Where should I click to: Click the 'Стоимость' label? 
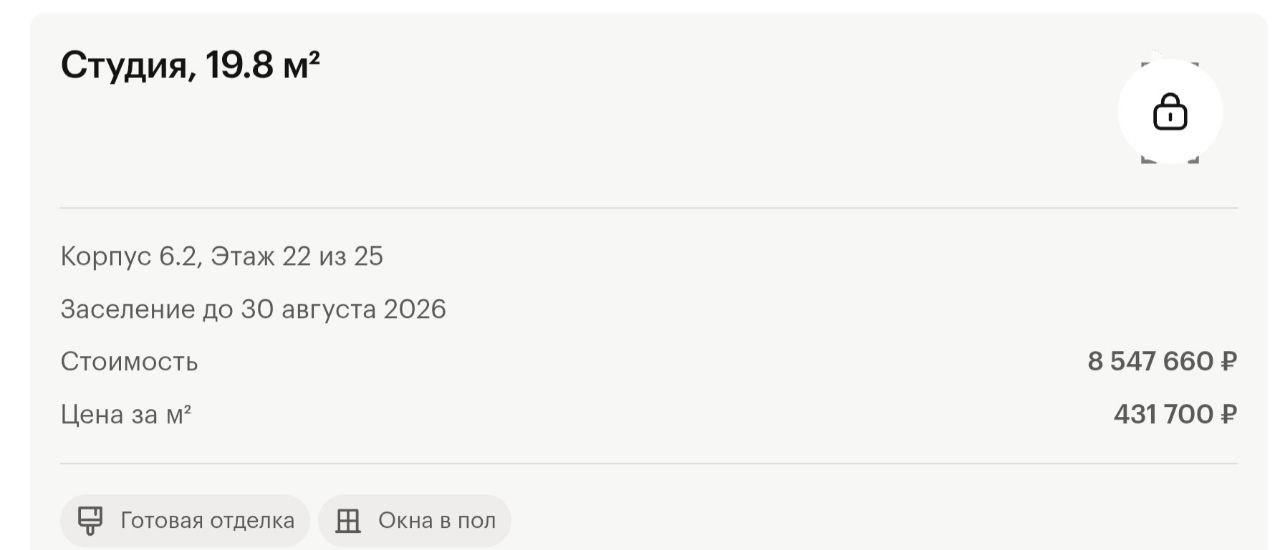tap(129, 361)
